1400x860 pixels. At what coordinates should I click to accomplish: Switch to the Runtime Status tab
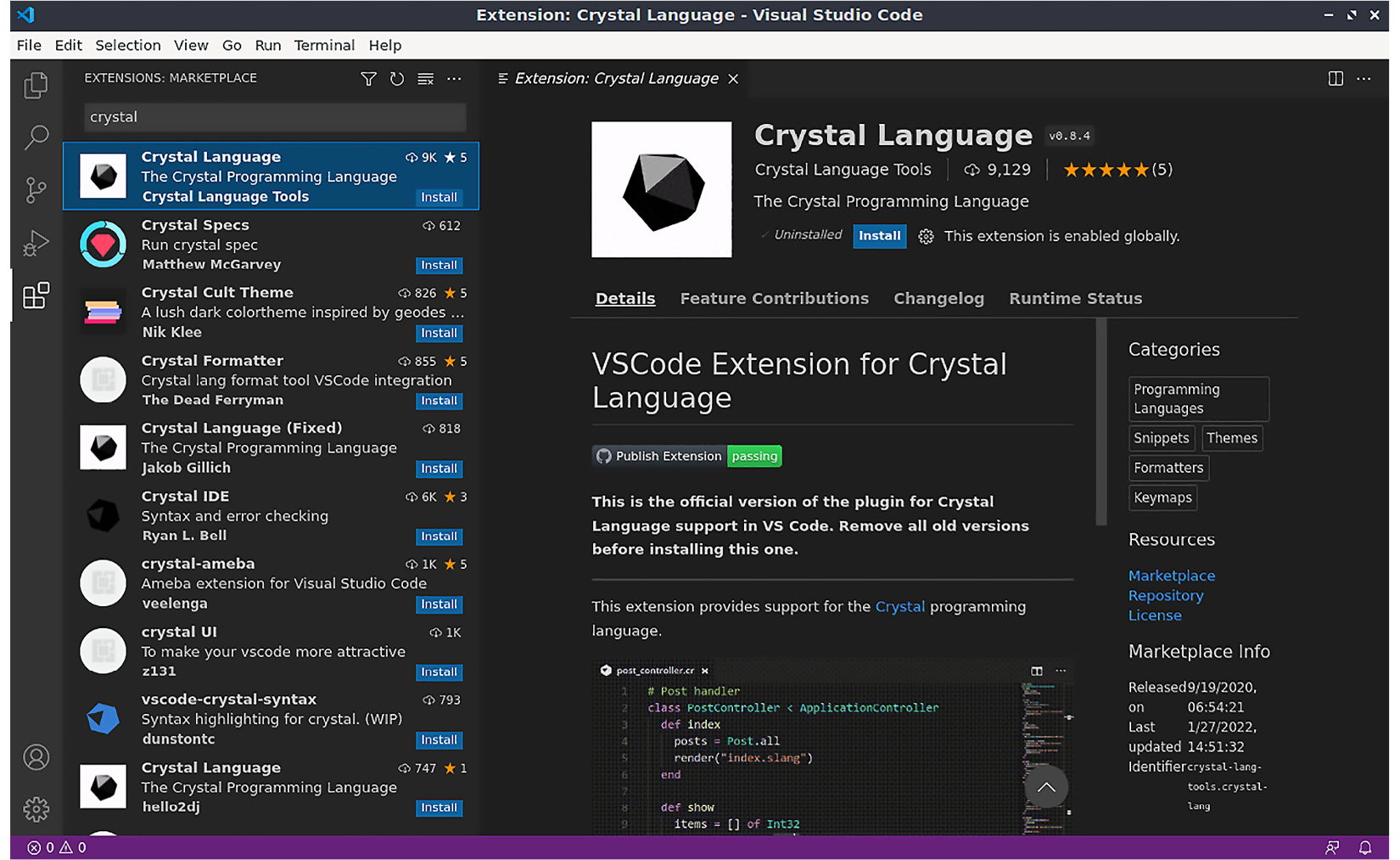click(x=1075, y=299)
